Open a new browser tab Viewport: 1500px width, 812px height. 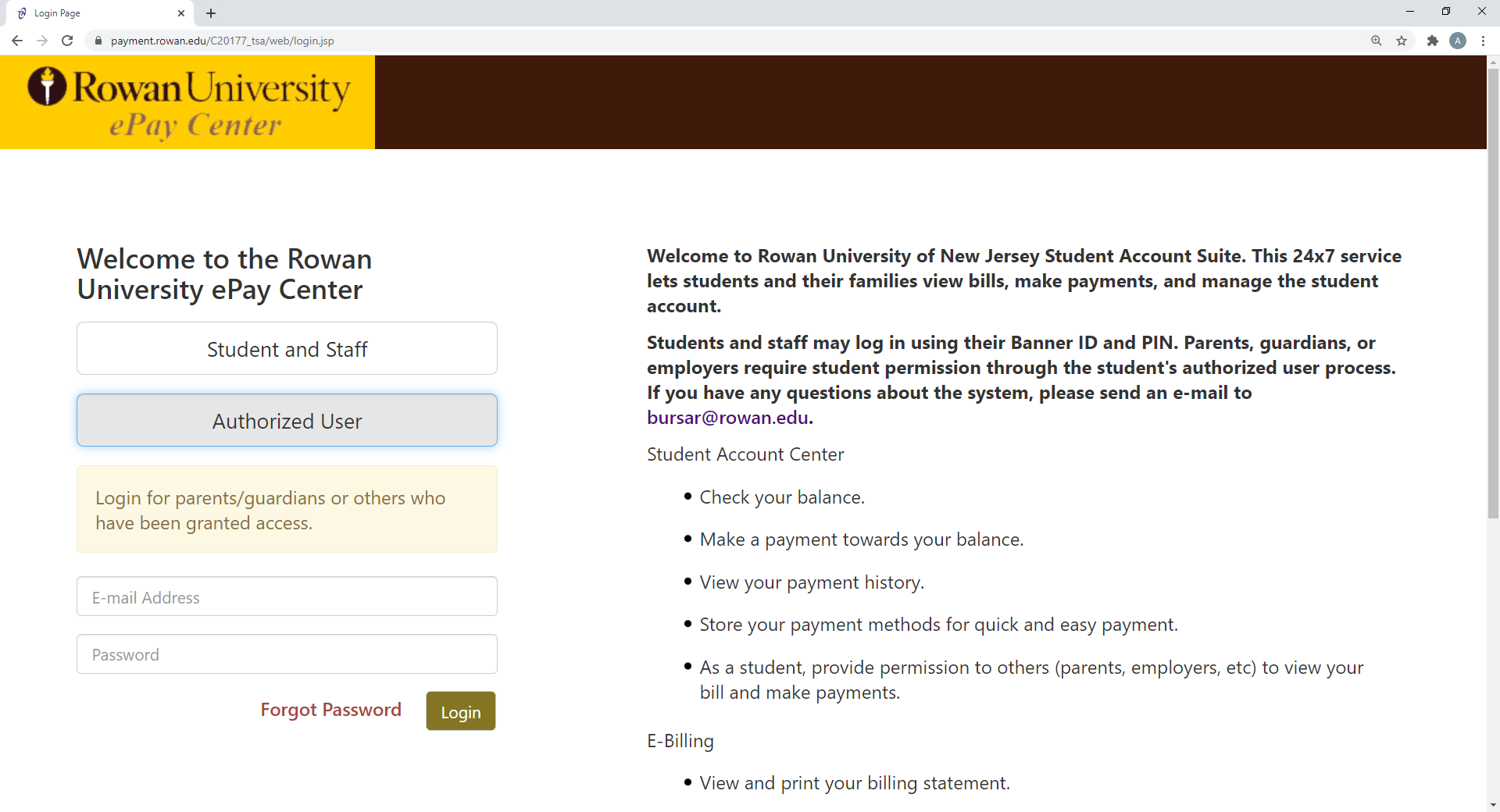click(x=211, y=13)
